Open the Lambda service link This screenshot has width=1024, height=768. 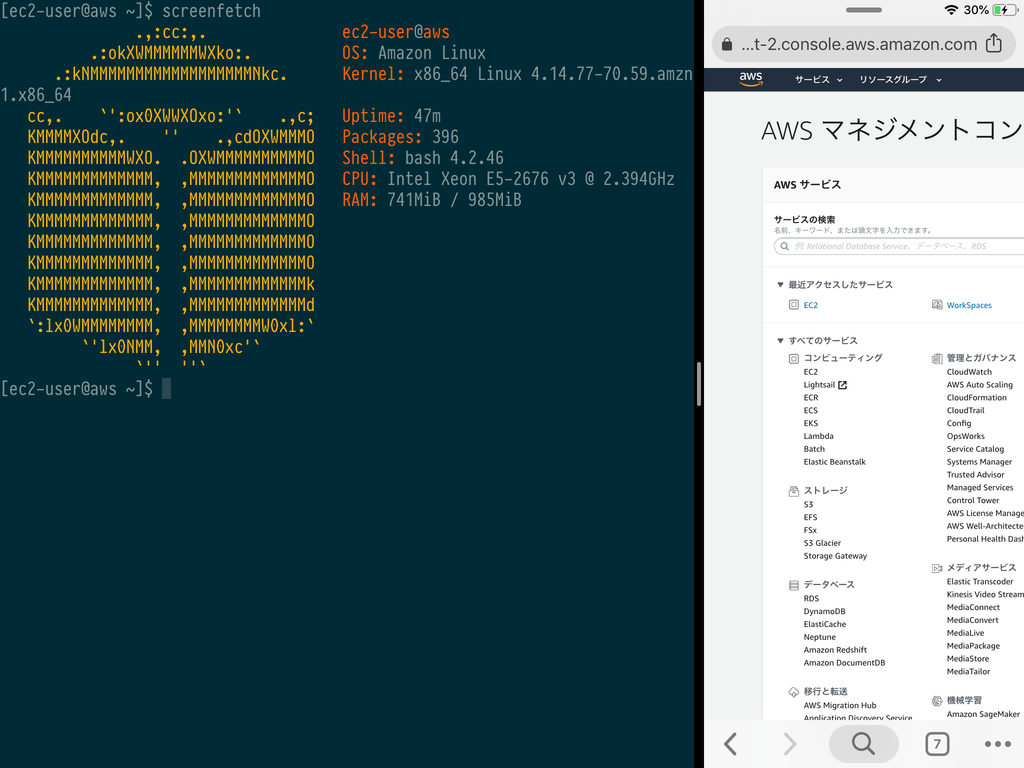818,436
